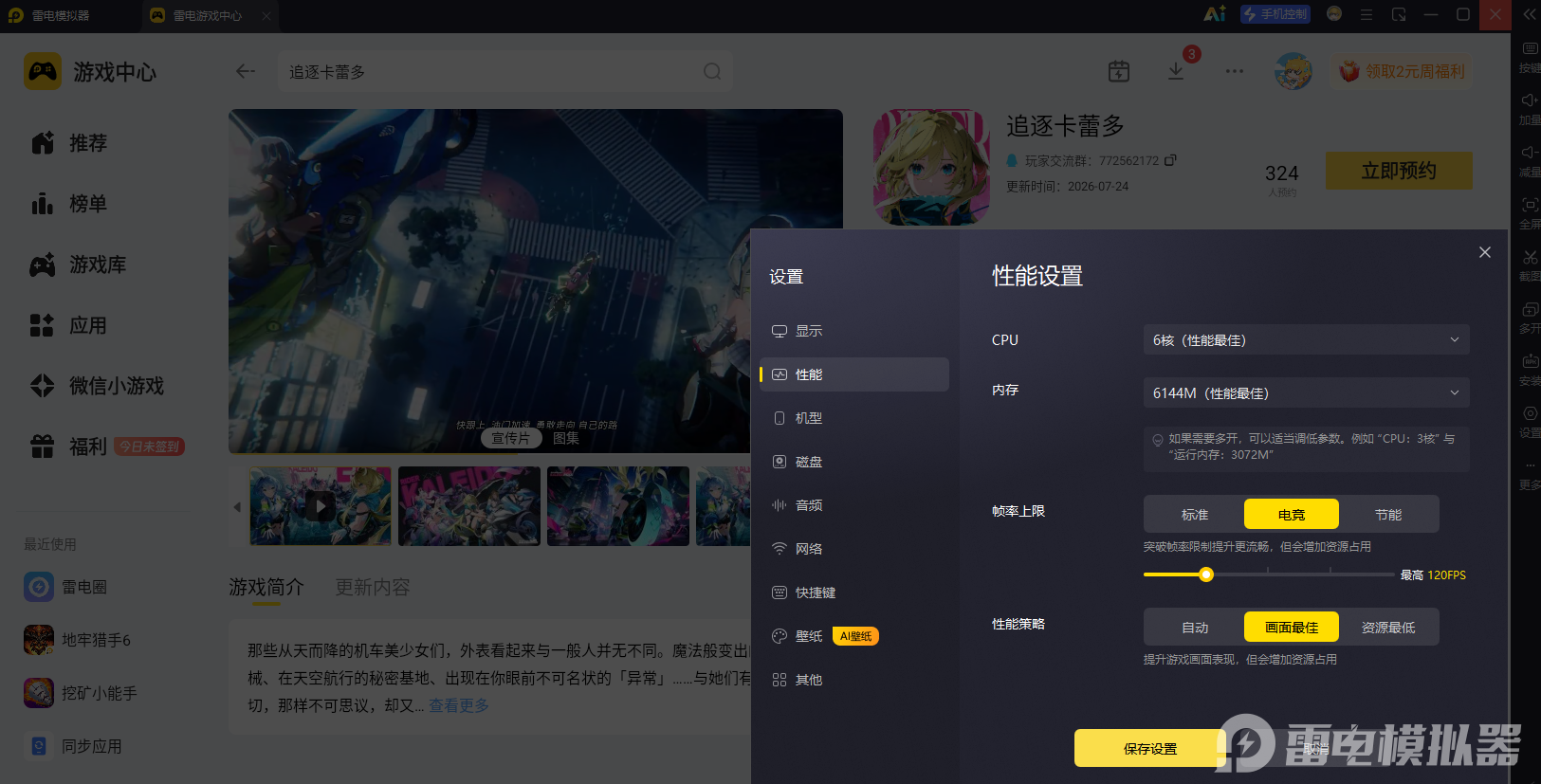The width and height of the screenshot is (1541, 784).
Task: Click the 立即预约 reserve button
Action: coord(1399,171)
